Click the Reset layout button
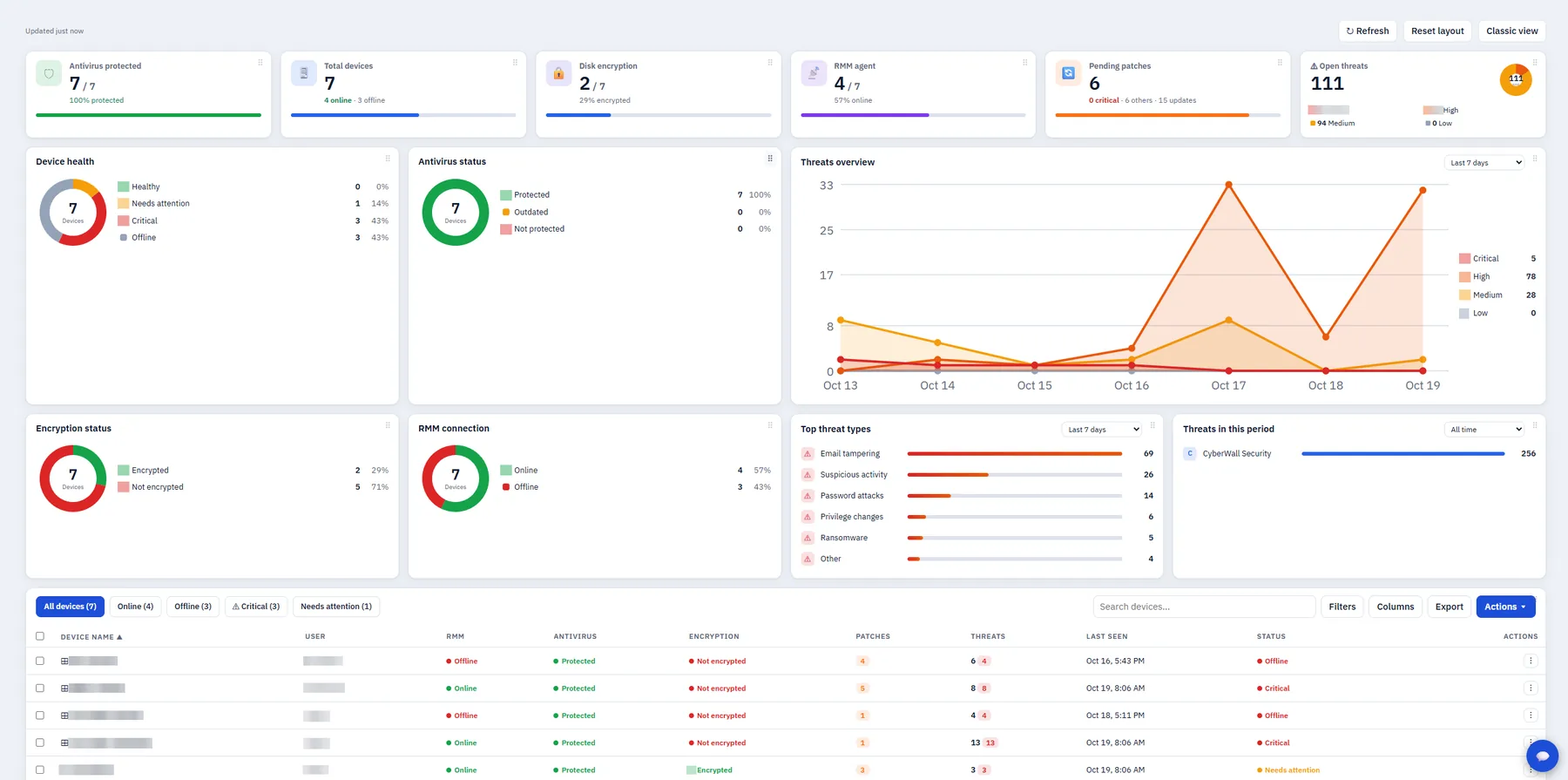This screenshot has width=1568, height=780. 1437,31
